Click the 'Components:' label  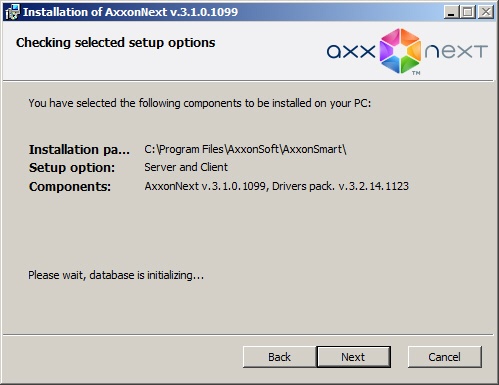tap(70, 187)
